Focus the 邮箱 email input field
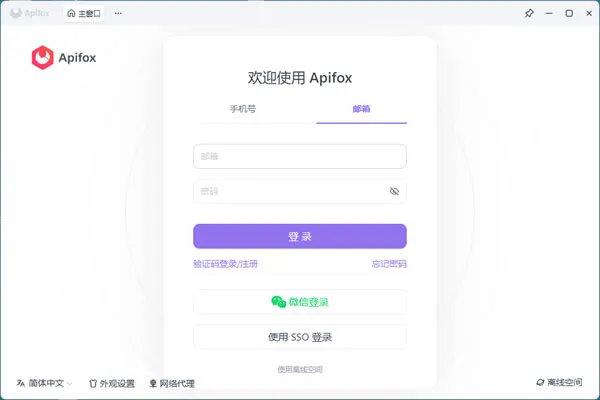 [x=300, y=156]
